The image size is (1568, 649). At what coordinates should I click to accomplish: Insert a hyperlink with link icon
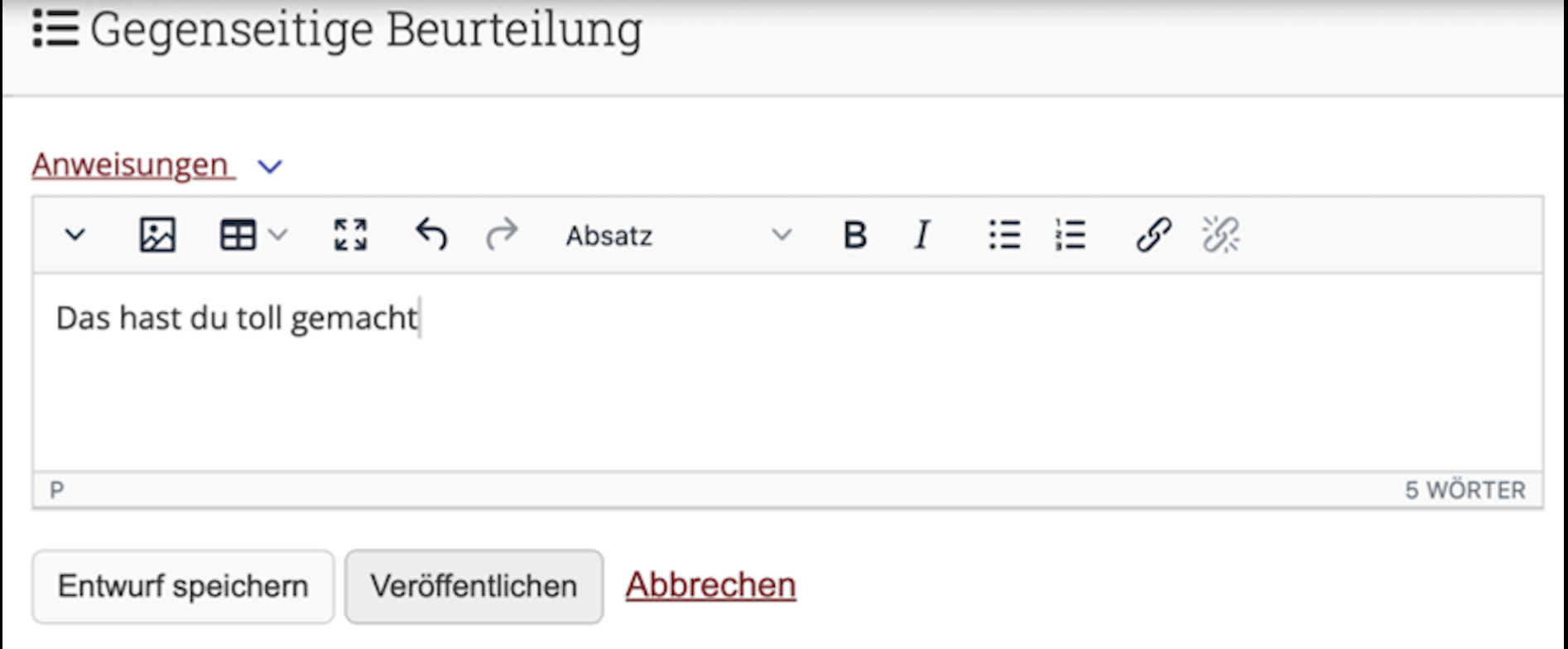click(x=1153, y=235)
